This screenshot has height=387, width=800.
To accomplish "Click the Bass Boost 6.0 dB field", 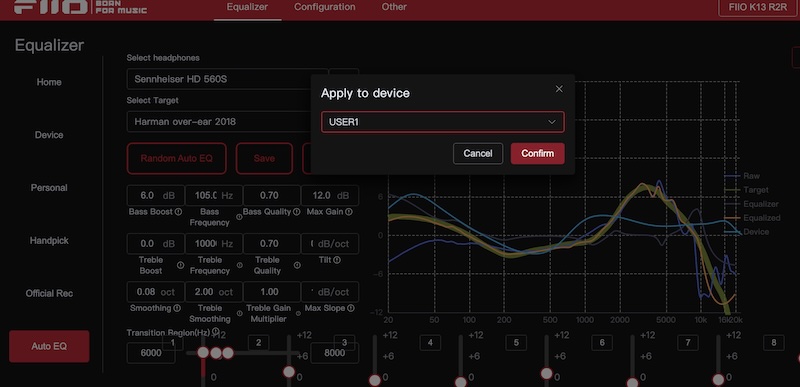I will (156, 196).
